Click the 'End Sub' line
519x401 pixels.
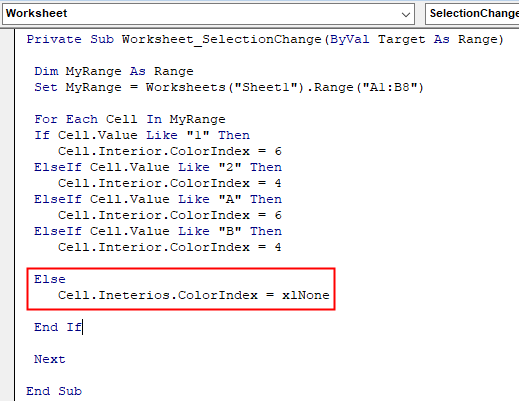tap(54, 391)
